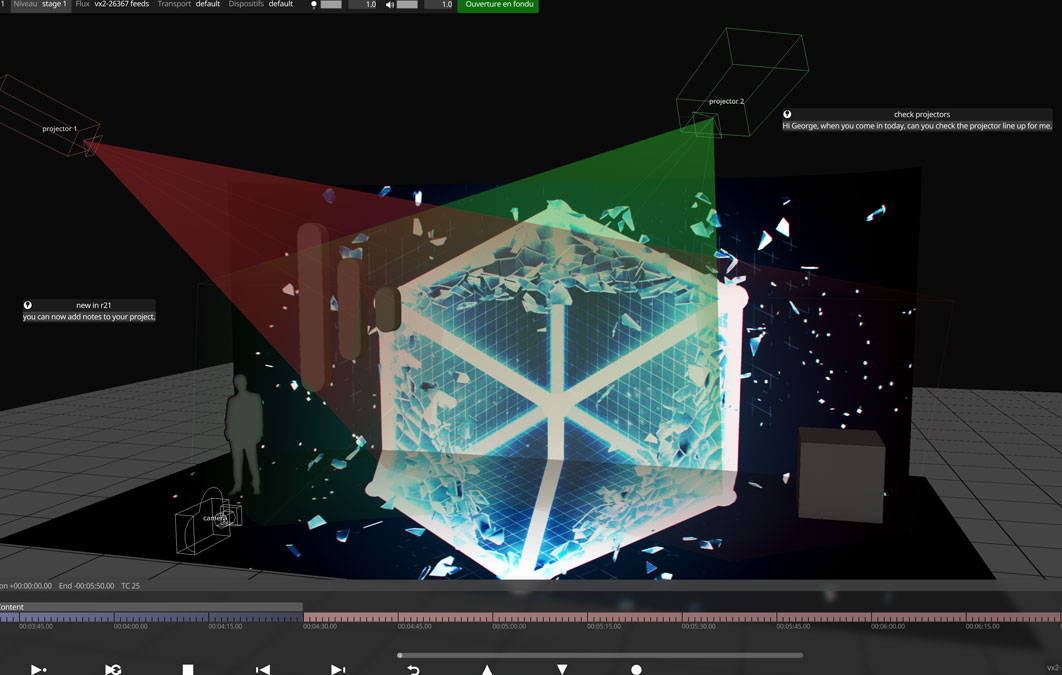Click the loop section playback icon
Viewport: 1062px width, 675px height.
tap(113, 669)
